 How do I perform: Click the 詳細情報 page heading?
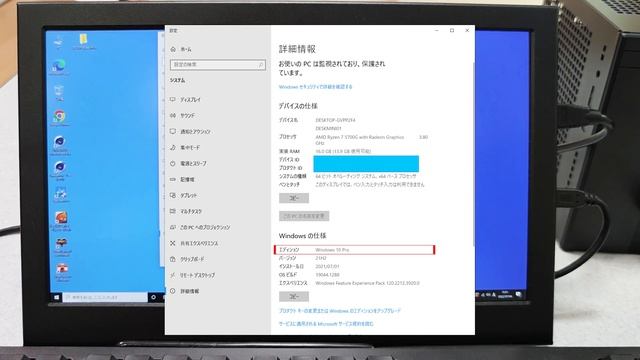(x=297, y=49)
